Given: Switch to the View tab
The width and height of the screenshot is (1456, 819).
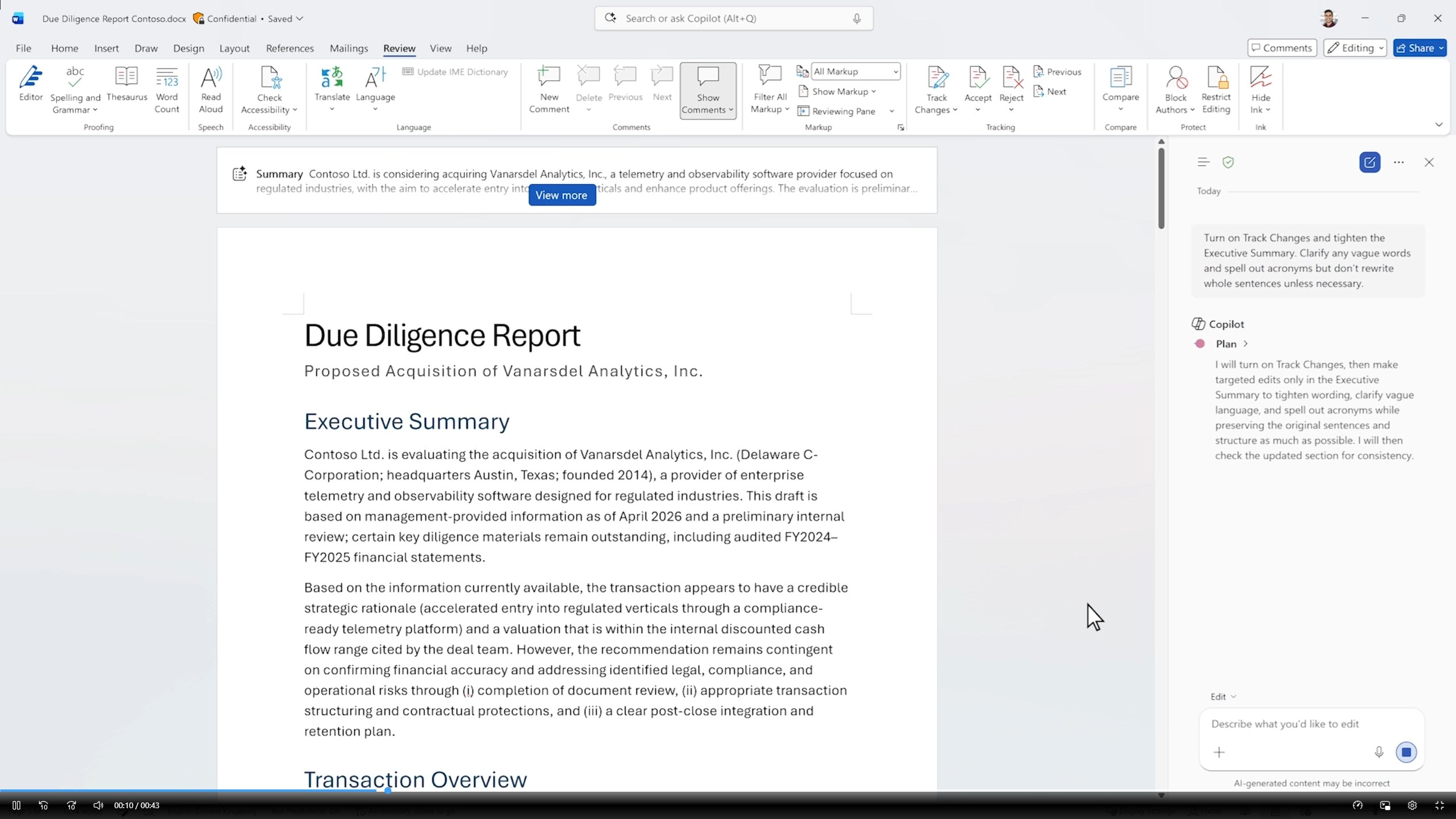Looking at the screenshot, I should click(440, 48).
